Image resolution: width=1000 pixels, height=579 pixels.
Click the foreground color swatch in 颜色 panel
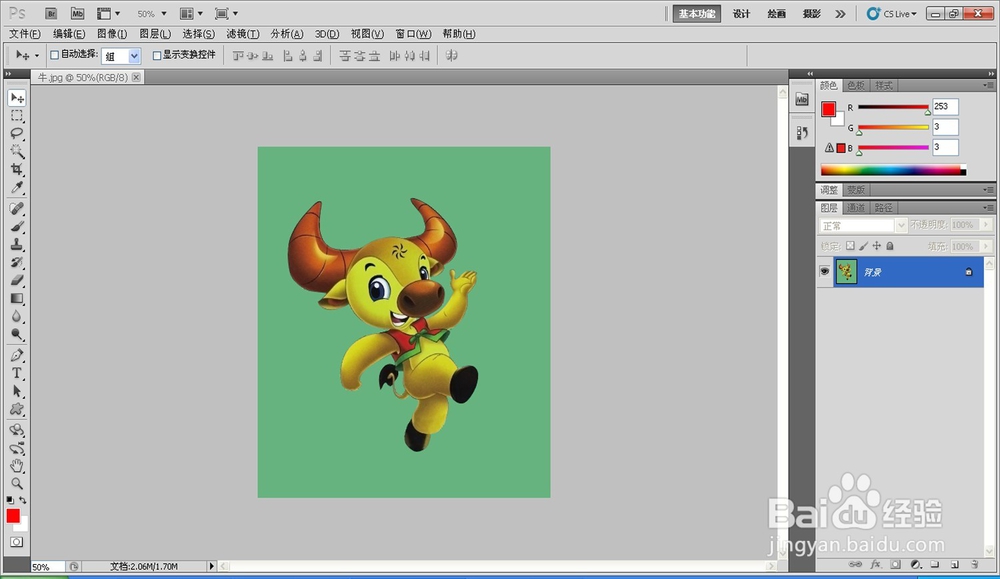click(829, 110)
